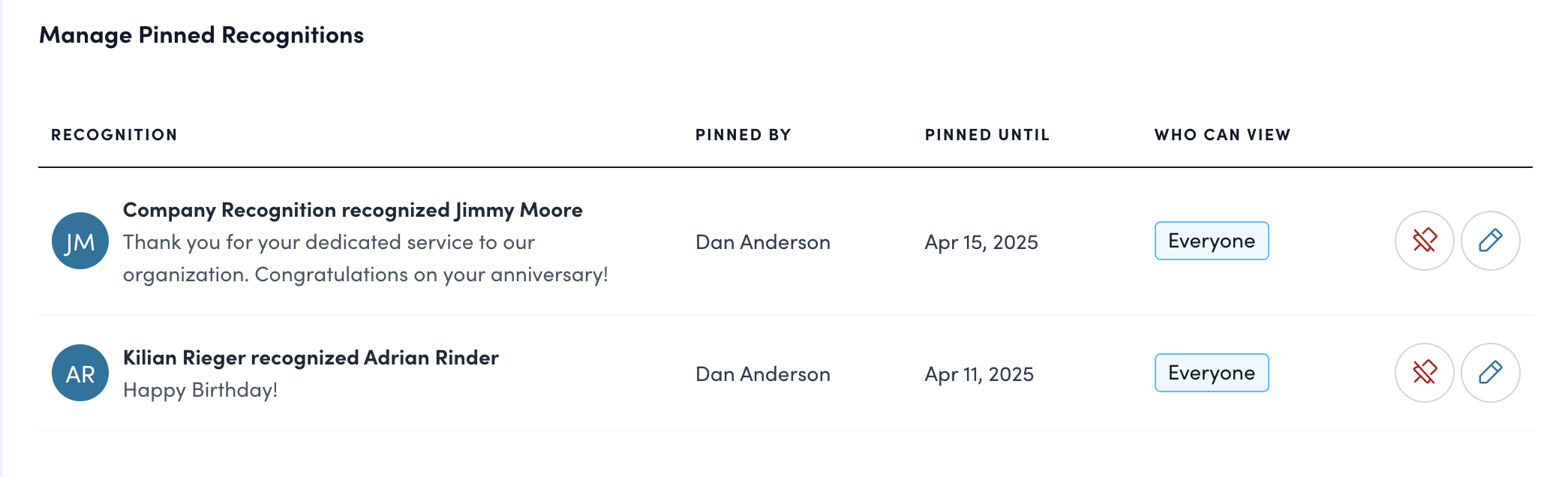Screen dimensions: 1568x477
Task: Unpin the Jimmy Moore recognition
Action: click(1424, 241)
